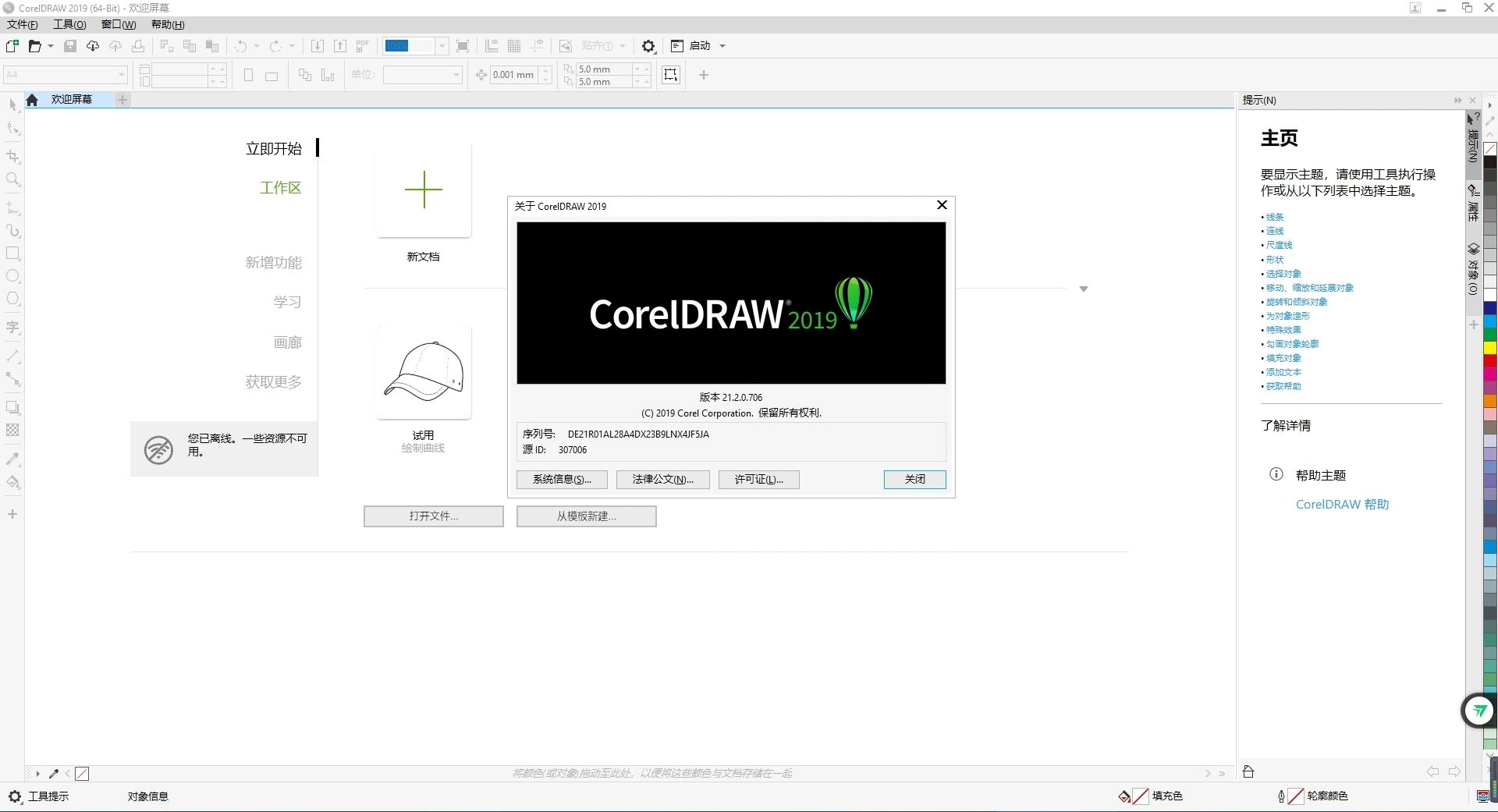Click 从模板新建... button
Viewport: 1498px width, 812px height.
(x=587, y=516)
